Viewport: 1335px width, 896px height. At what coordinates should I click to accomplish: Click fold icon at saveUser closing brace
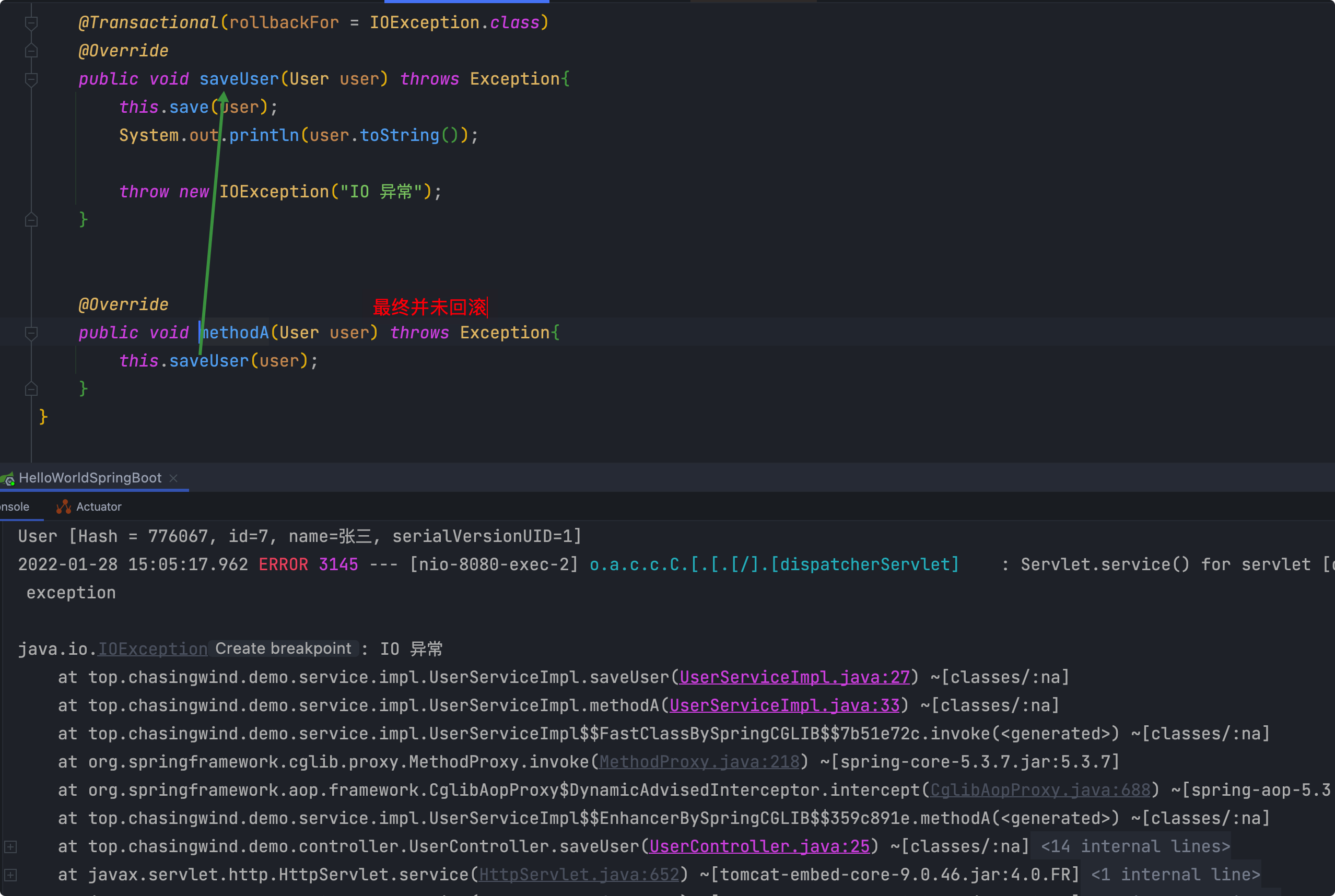pos(31,219)
